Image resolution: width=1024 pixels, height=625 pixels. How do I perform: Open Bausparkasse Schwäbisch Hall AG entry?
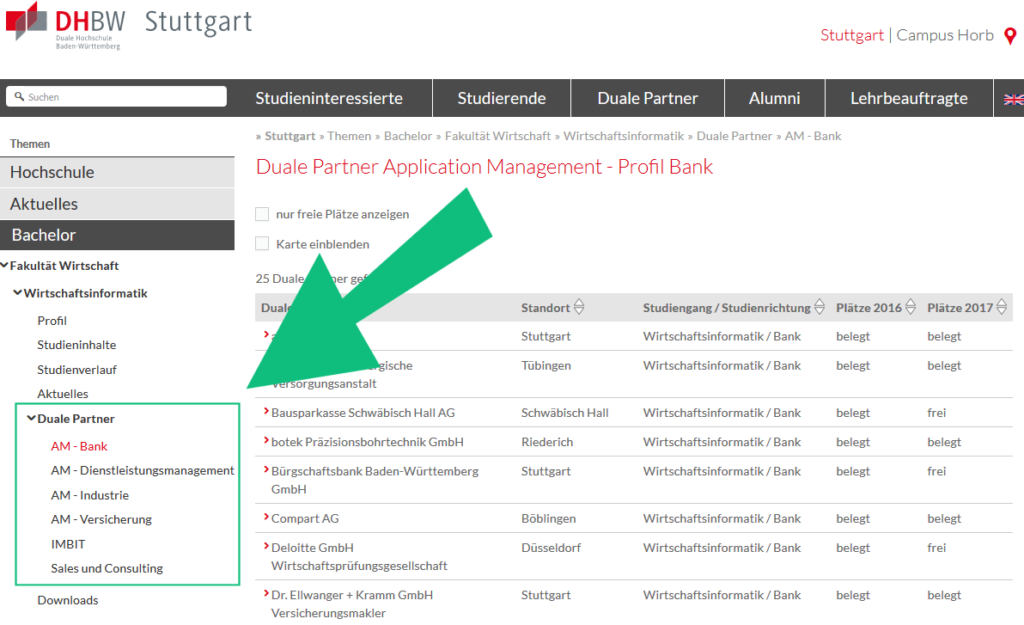click(363, 413)
